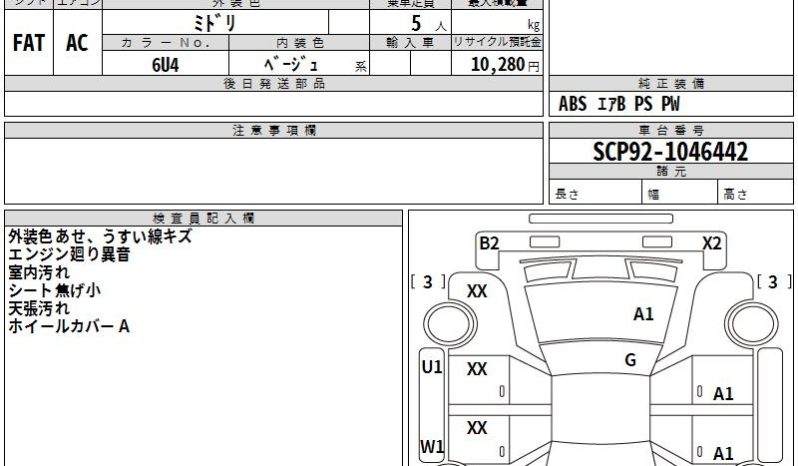
Task: Click the リサイクル預託金 header
Action: pos(497,42)
